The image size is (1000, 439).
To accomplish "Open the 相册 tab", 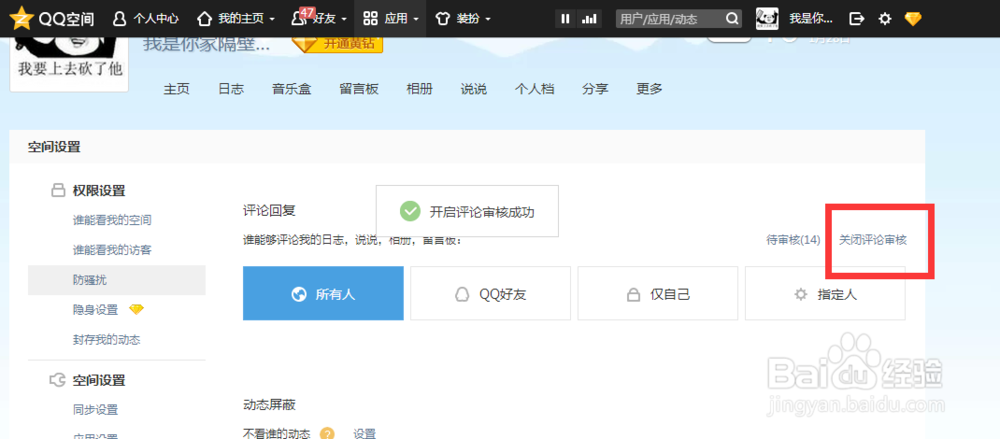I will (x=419, y=89).
